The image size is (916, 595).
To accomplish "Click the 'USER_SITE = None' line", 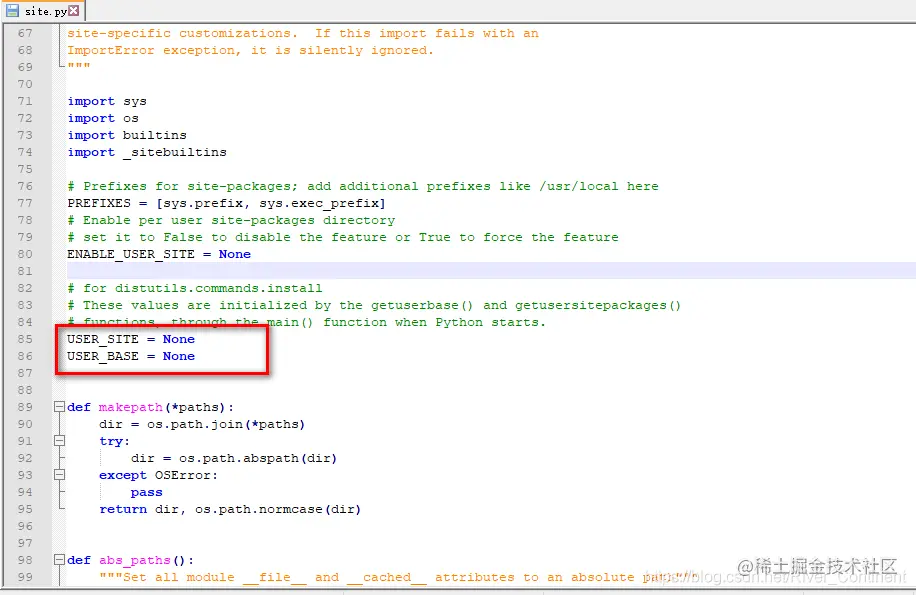I will click(x=131, y=339).
